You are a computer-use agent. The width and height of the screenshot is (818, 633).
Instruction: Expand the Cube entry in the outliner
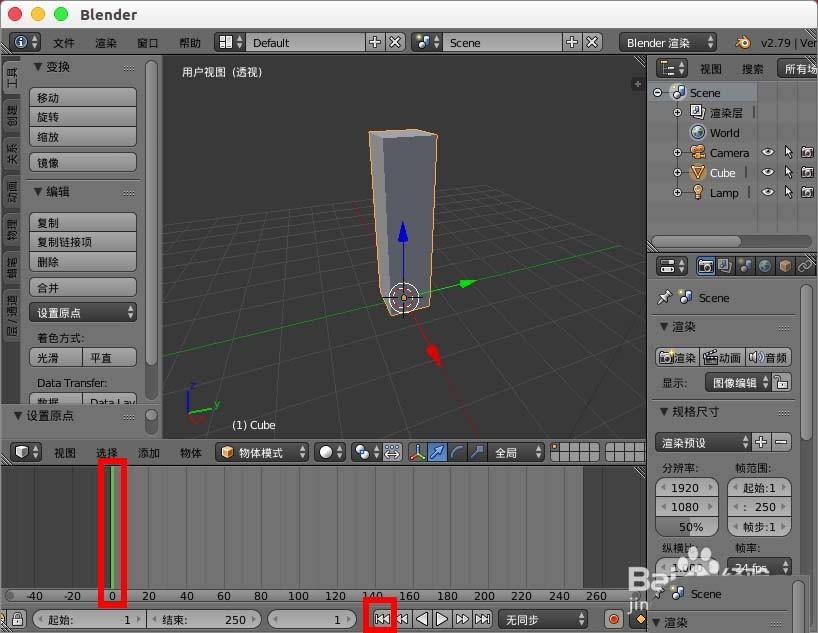[677, 172]
